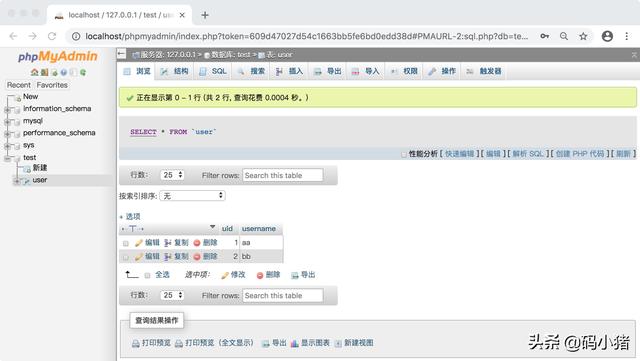Open the 按索引排序 sort by key dropdown
The image size is (640, 361).
coord(192,196)
